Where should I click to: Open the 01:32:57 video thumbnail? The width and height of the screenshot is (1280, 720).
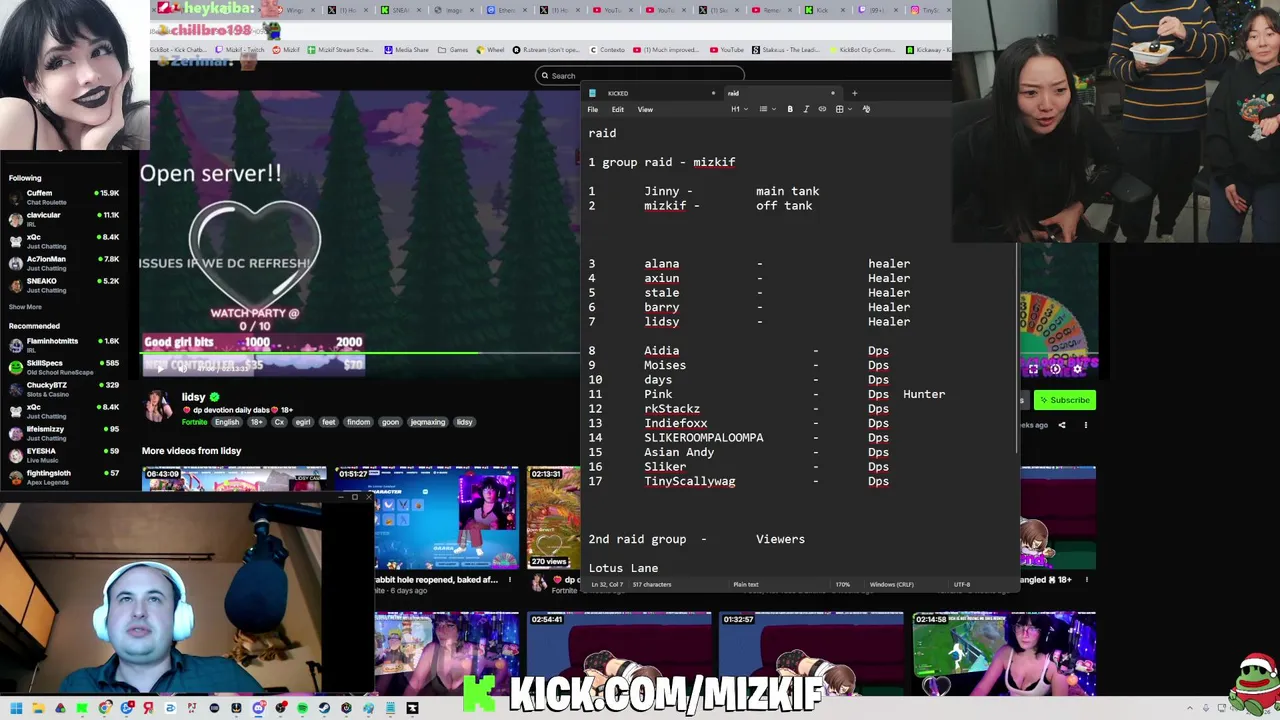pyautogui.click(x=810, y=653)
